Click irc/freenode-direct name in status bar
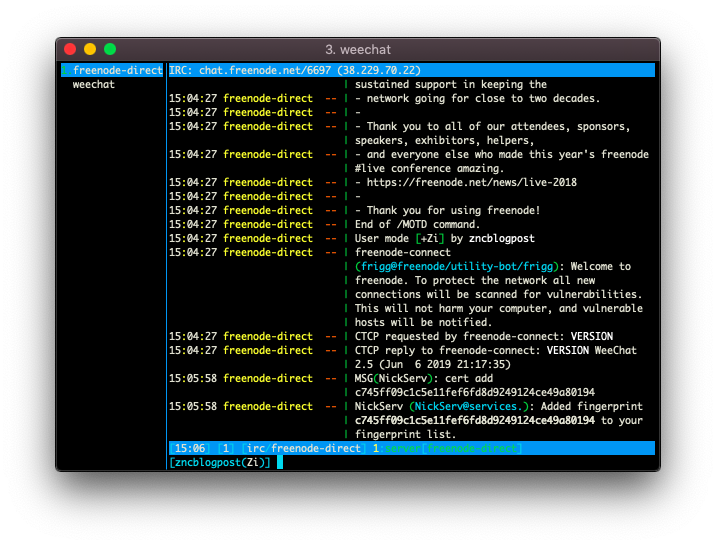The image size is (716, 545). pos(304,448)
